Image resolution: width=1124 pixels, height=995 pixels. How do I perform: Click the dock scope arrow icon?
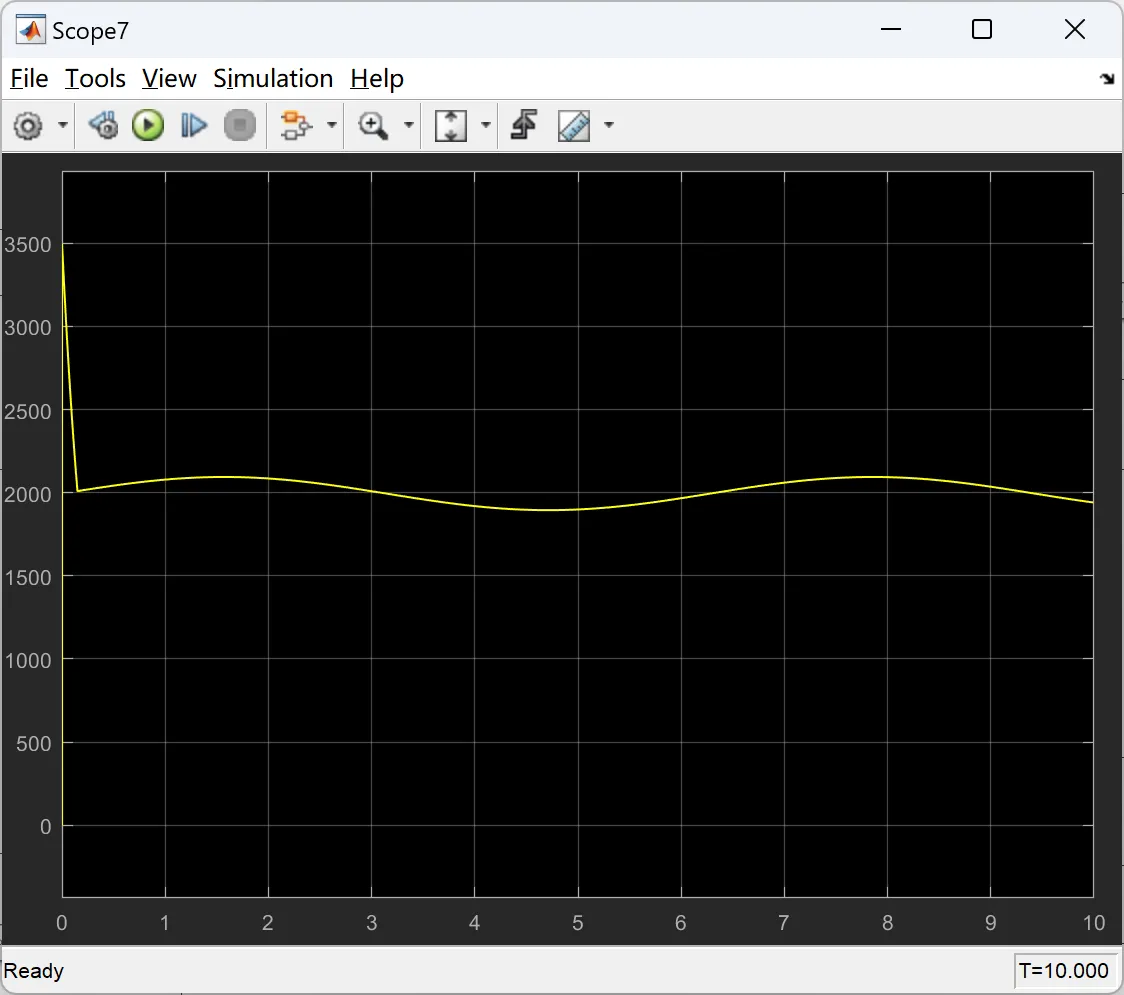click(x=1107, y=79)
